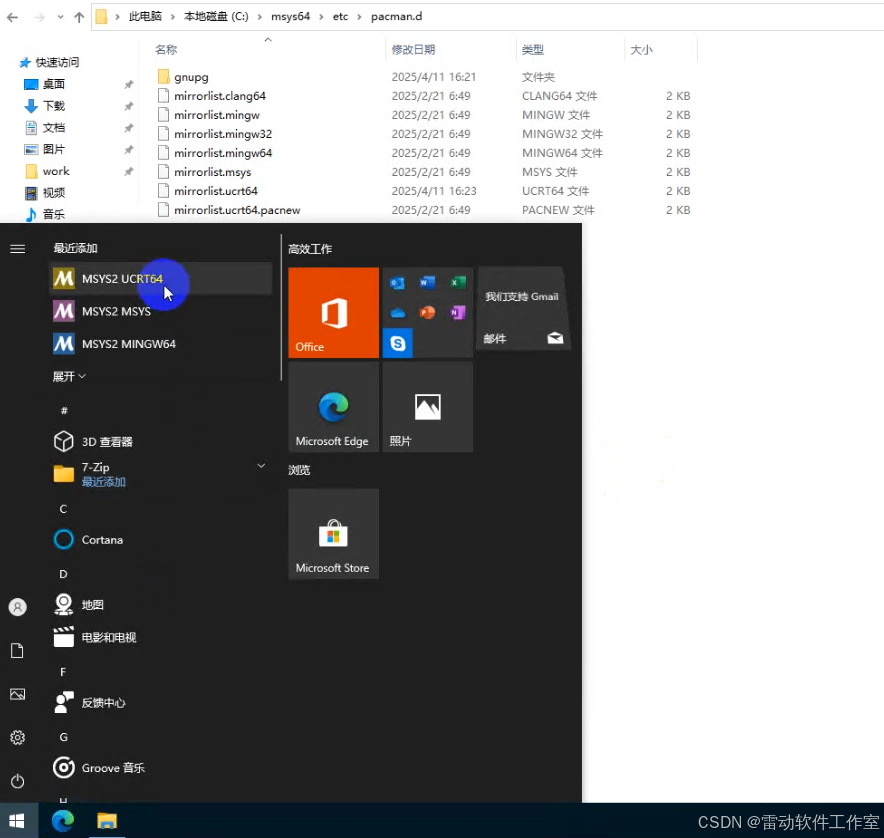
Task: Expand recently added list with 展开
Action: (x=69, y=376)
